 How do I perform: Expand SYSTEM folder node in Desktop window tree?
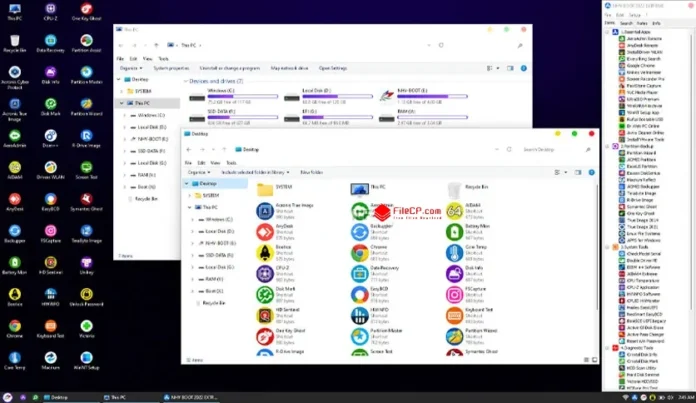(x=190, y=195)
